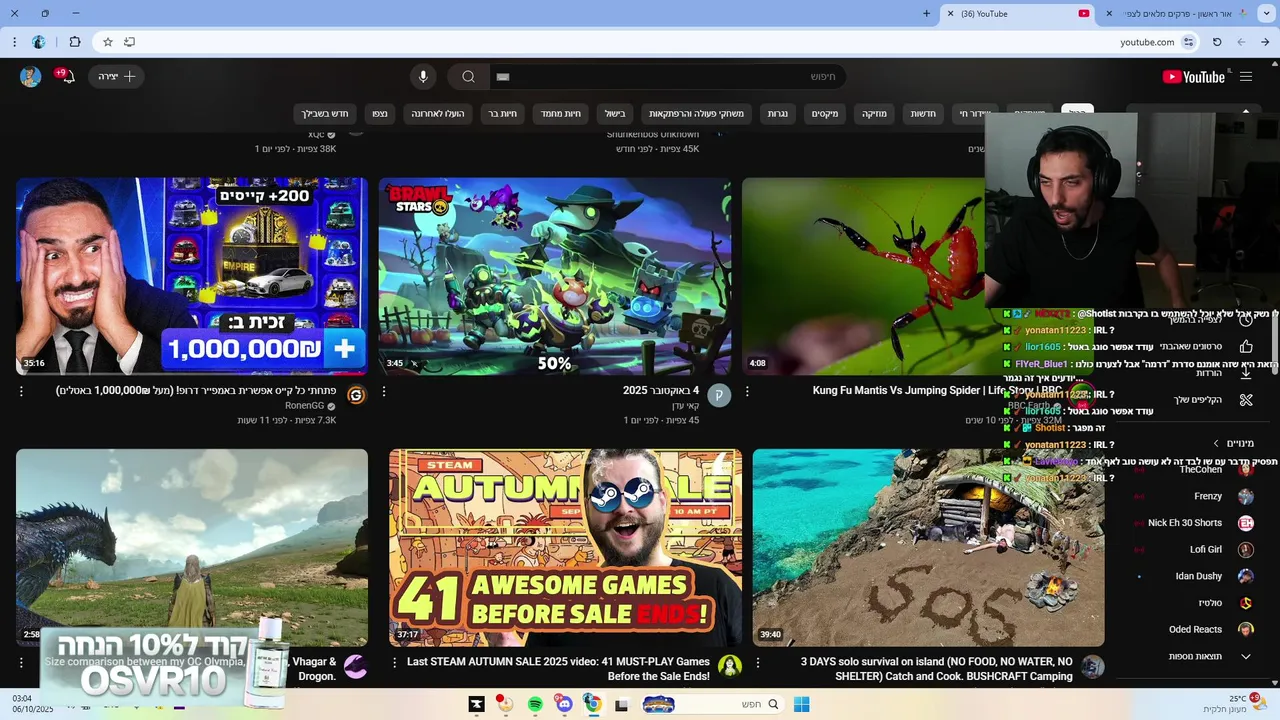
Task: Open a new Chrome tab
Action: coord(926,14)
